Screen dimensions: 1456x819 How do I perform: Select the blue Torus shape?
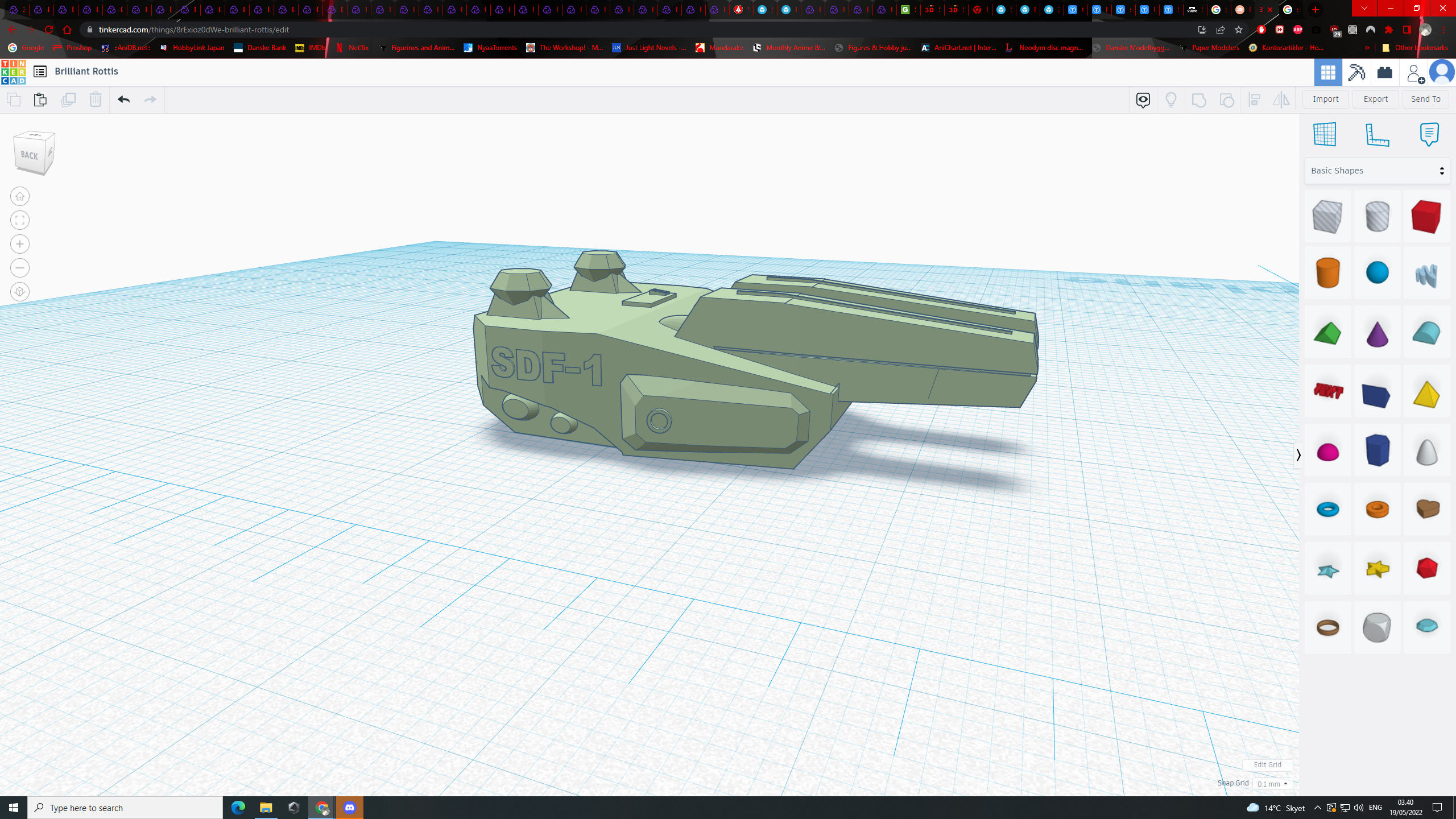(1327, 509)
